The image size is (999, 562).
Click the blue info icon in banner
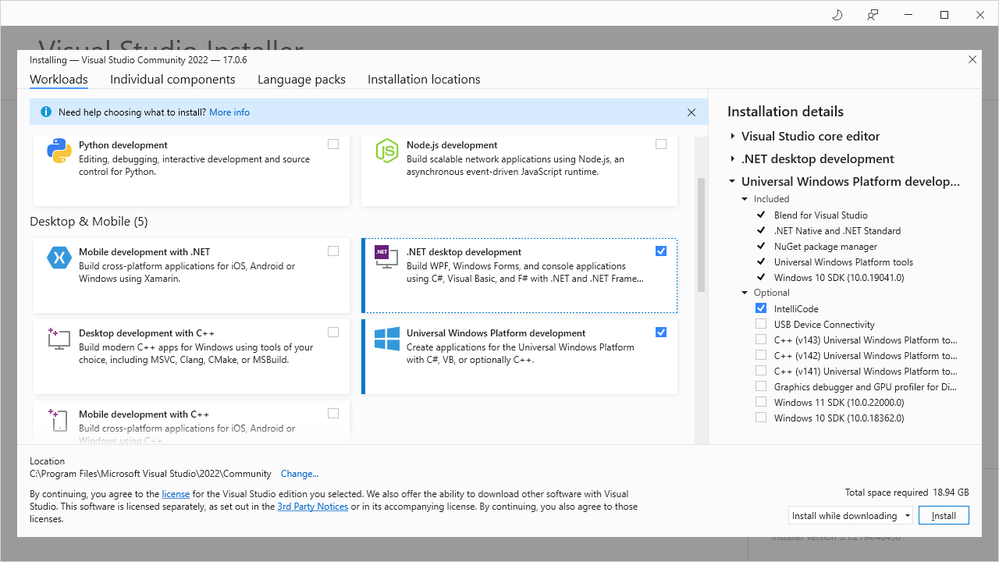tap(46, 112)
